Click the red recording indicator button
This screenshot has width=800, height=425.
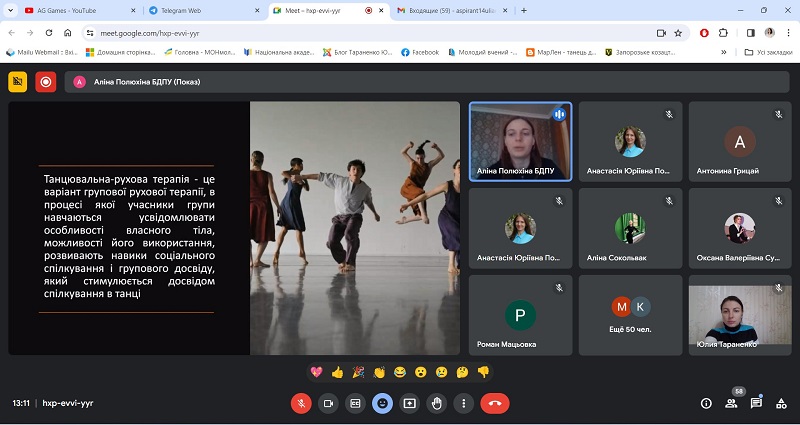pos(45,82)
